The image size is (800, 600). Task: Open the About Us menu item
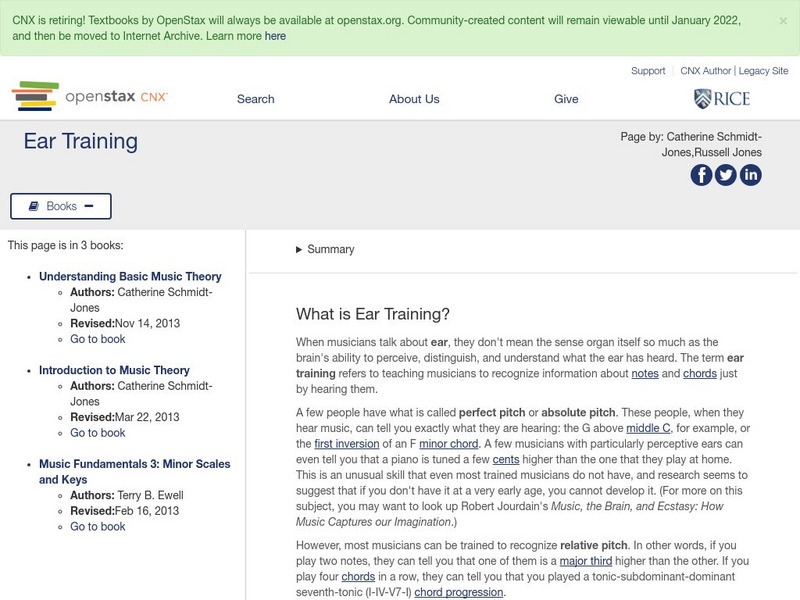(414, 99)
